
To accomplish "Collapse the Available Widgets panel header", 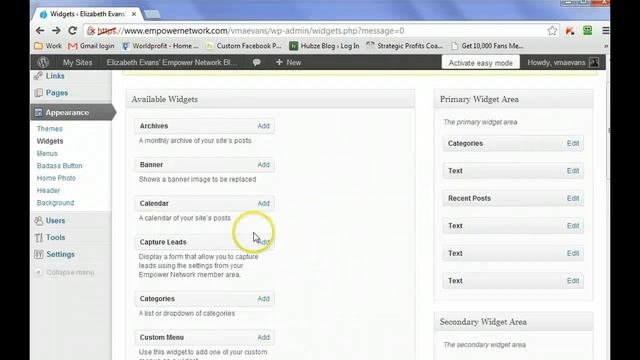I will coord(270,99).
